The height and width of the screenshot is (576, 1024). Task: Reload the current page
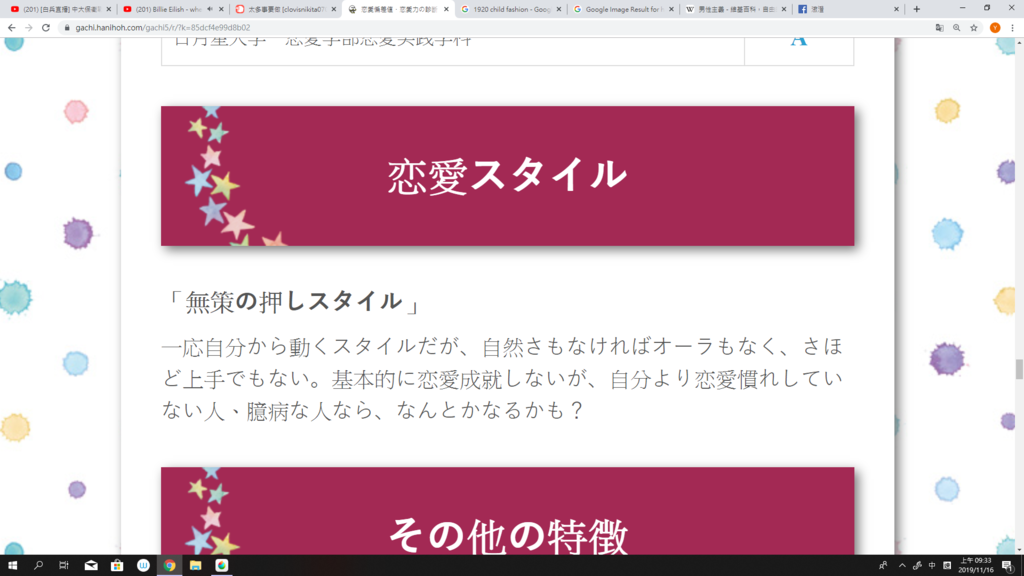click(46, 27)
